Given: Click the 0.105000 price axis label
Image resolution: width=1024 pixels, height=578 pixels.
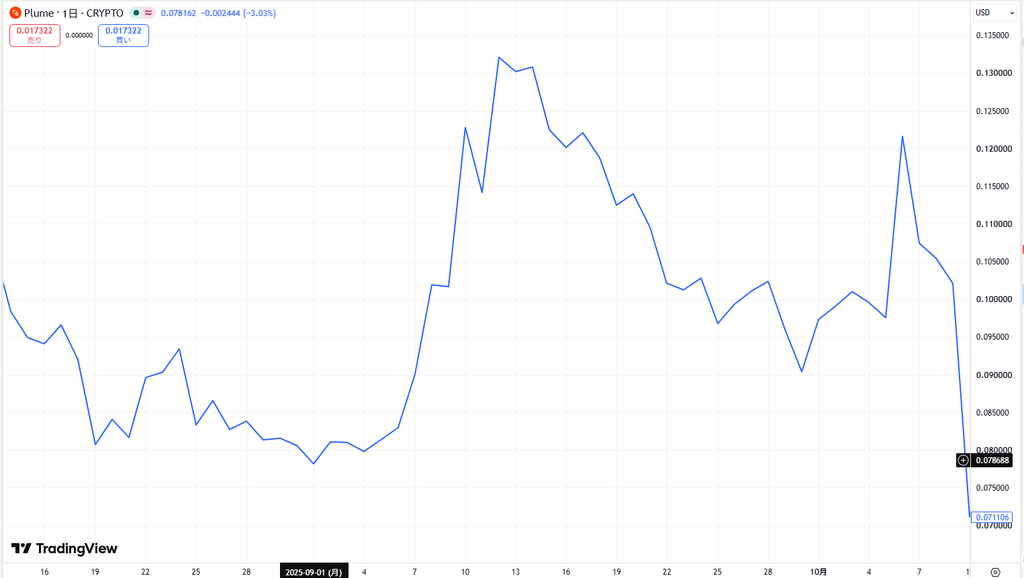Looking at the screenshot, I should point(993,261).
